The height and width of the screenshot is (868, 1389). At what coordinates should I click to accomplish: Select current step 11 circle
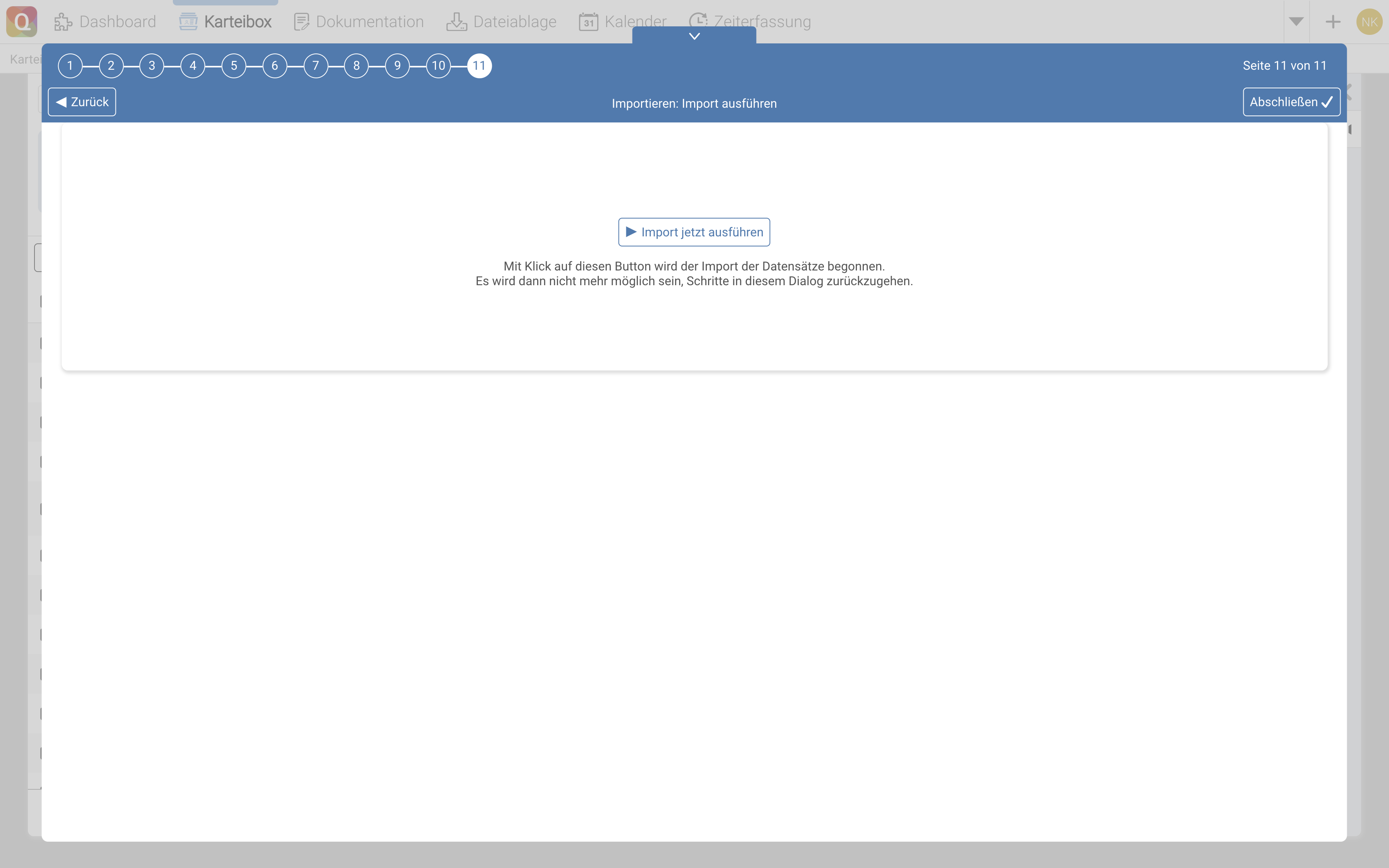(x=479, y=65)
